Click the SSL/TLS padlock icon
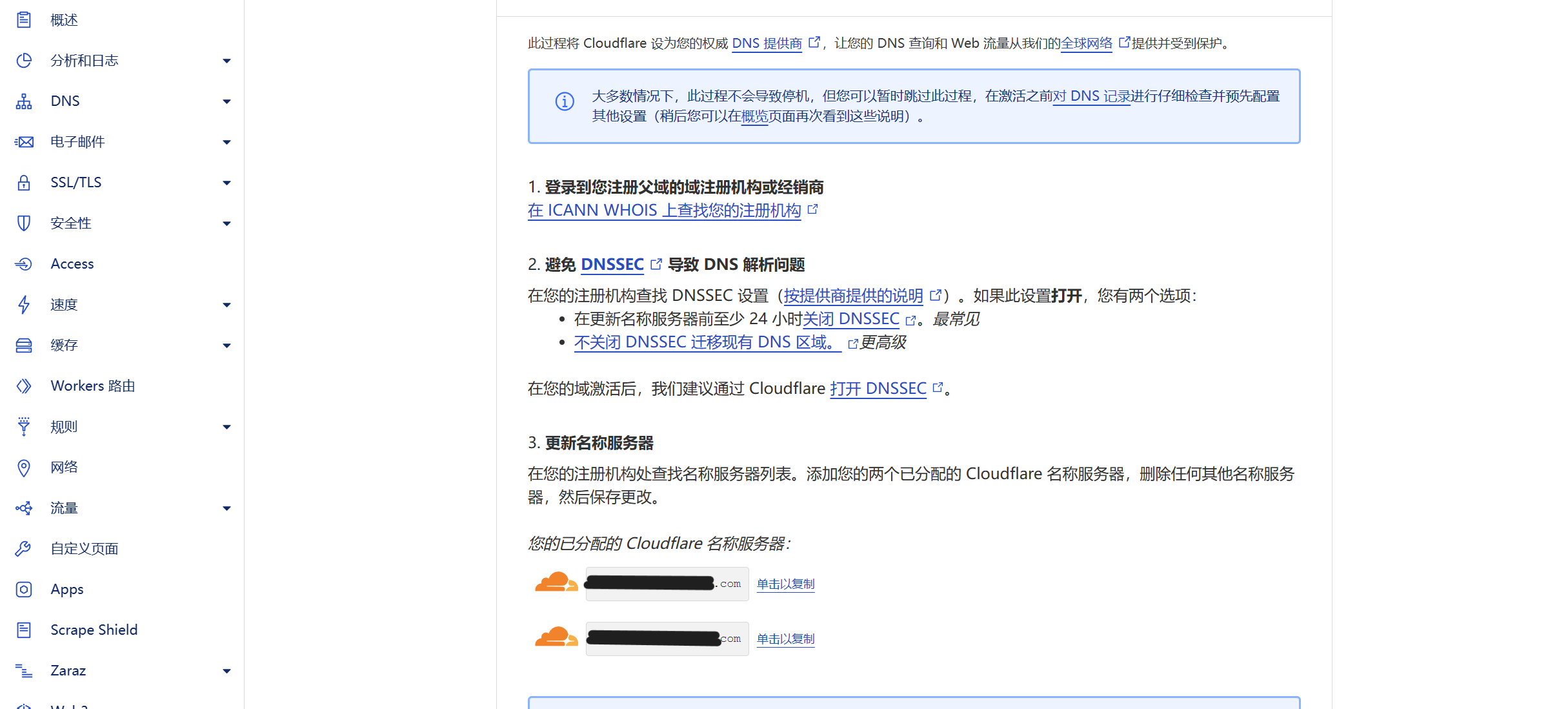 point(24,183)
